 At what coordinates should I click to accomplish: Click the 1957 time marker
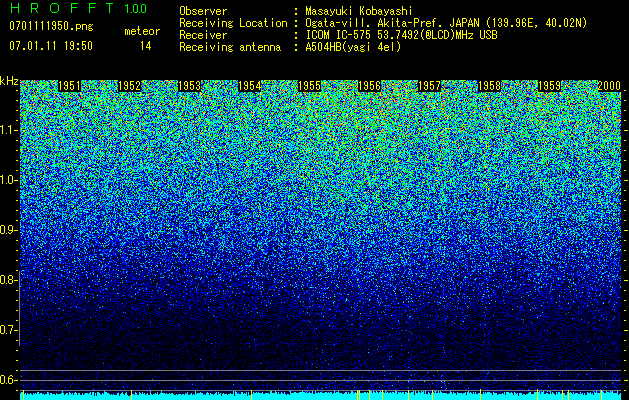click(429, 86)
